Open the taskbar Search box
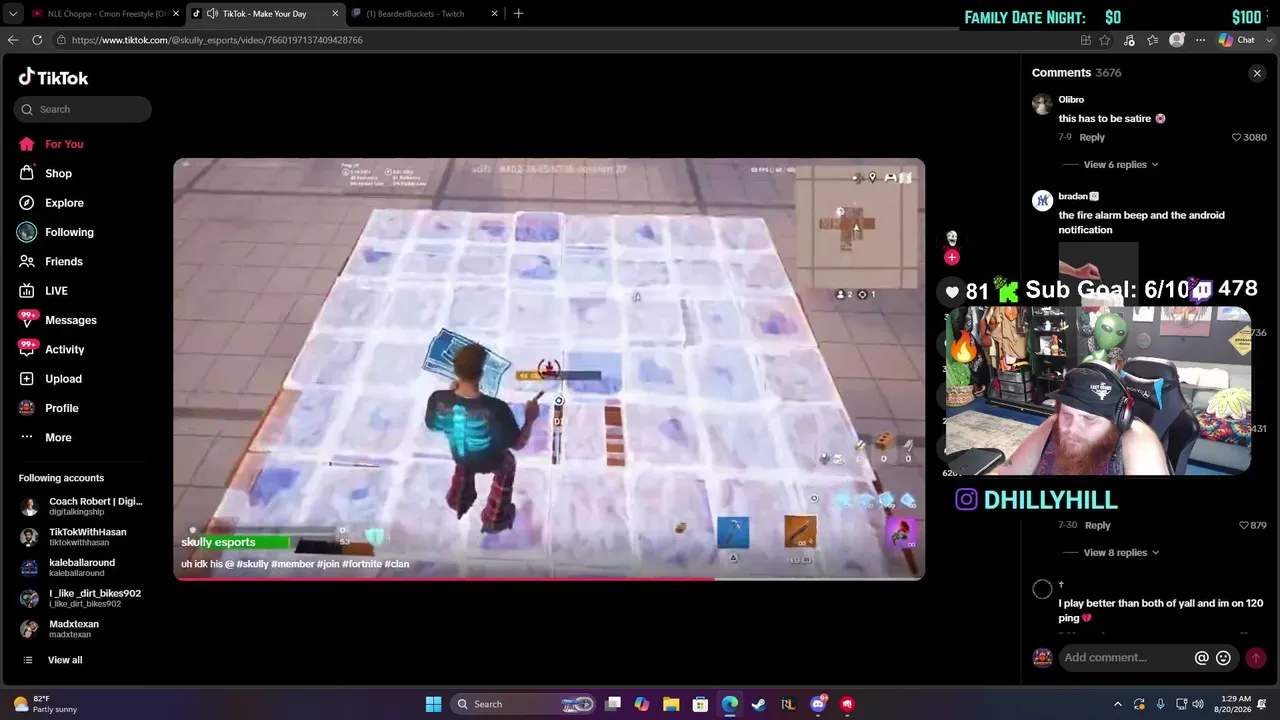Screen dimensions: 1280x720 [525, 704]
